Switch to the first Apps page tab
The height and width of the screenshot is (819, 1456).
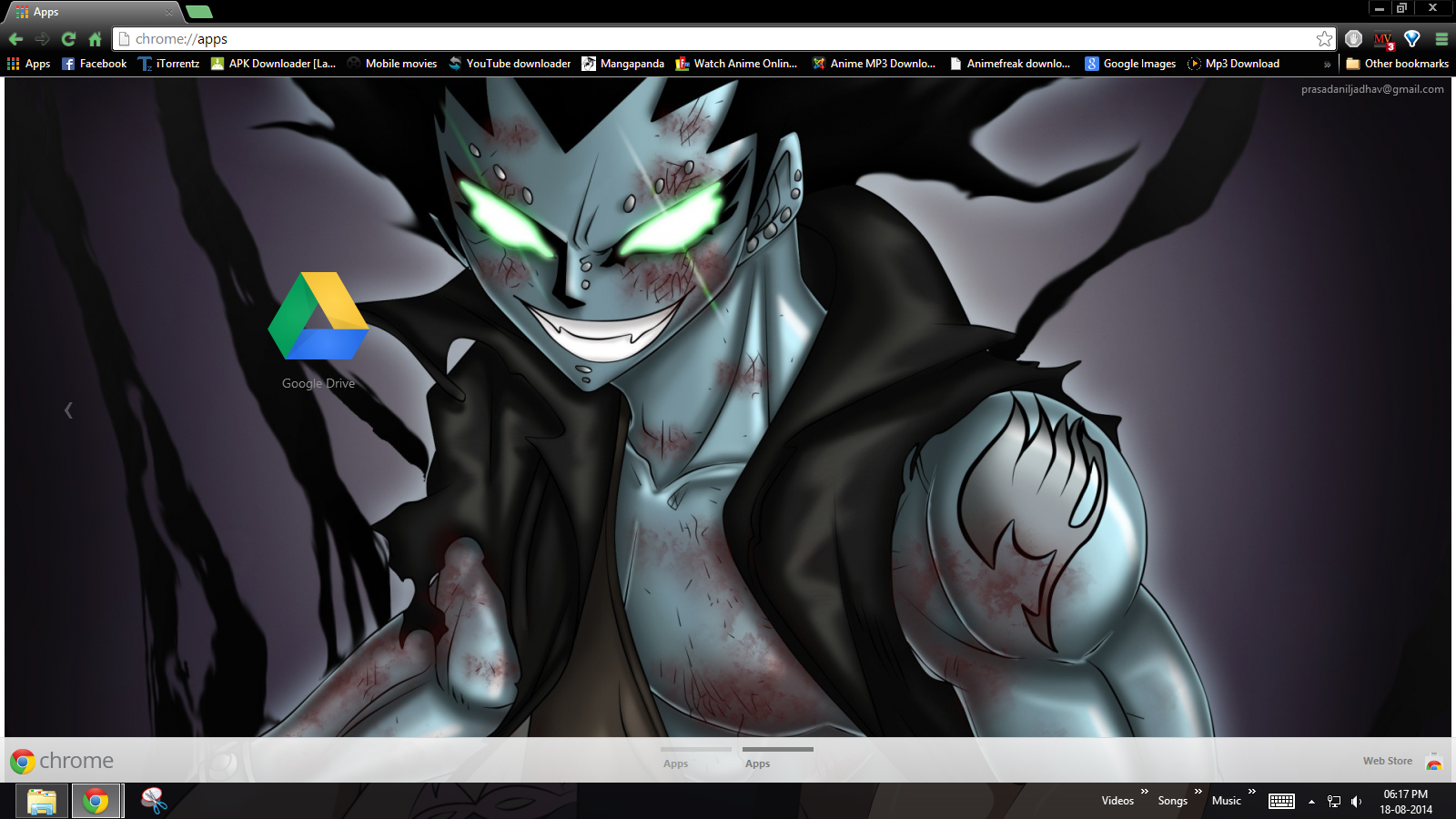coord(696,758)
